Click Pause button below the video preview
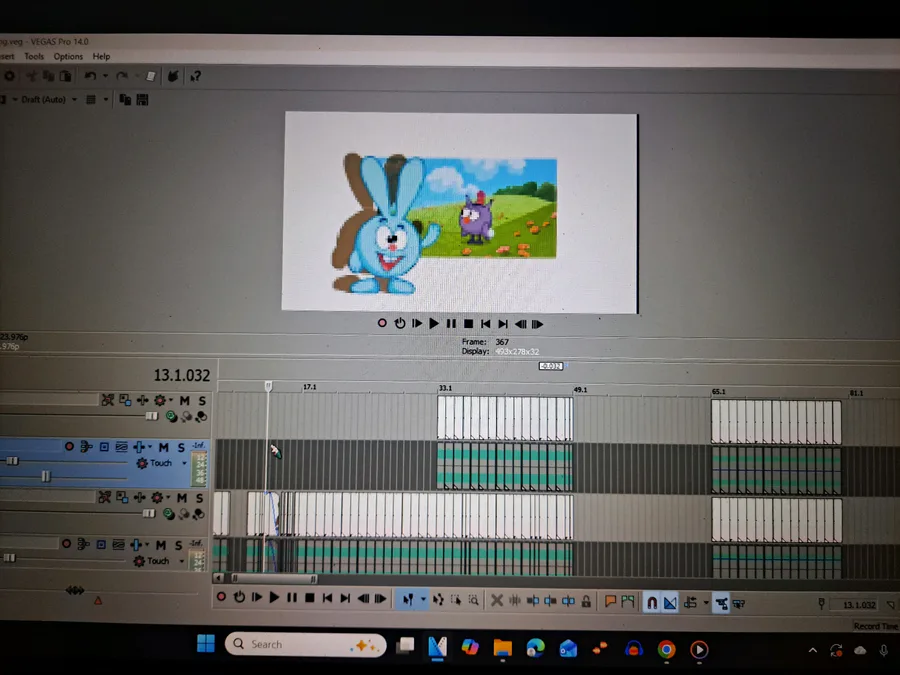This screenshot has height=675, width=900. (451, 324)
